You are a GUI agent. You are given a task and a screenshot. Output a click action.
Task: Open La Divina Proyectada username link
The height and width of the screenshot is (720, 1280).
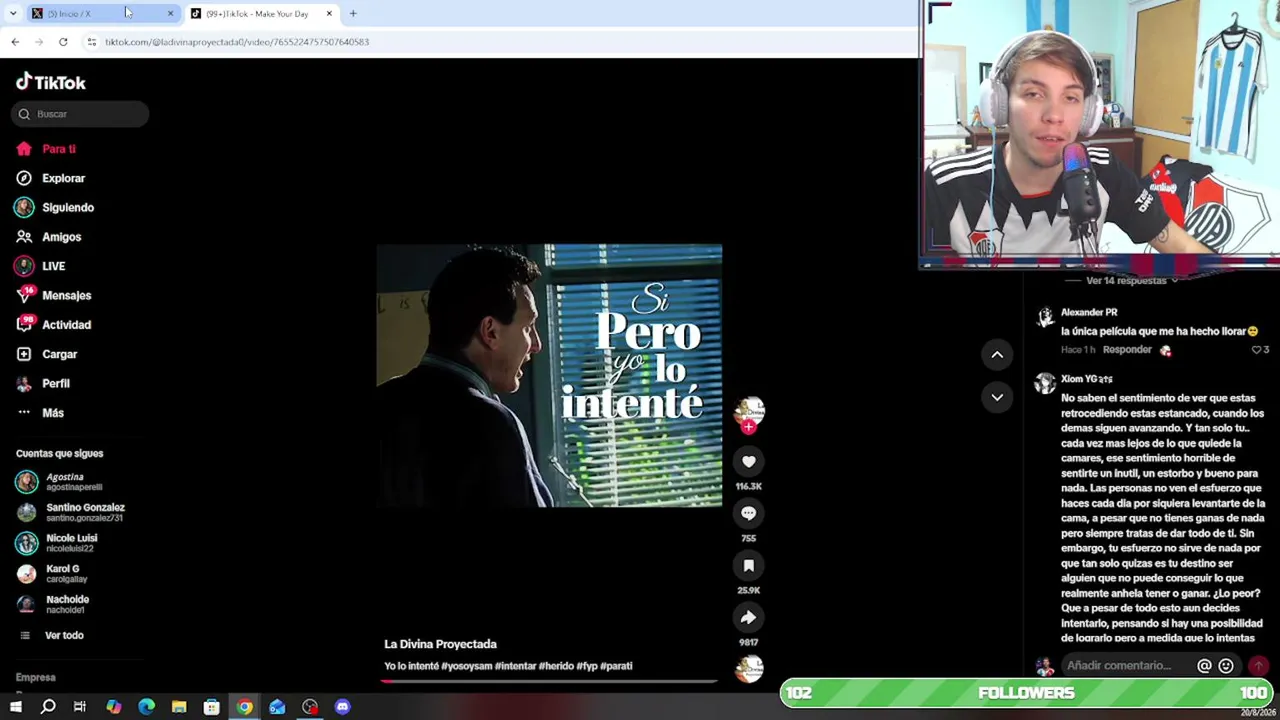440,644
